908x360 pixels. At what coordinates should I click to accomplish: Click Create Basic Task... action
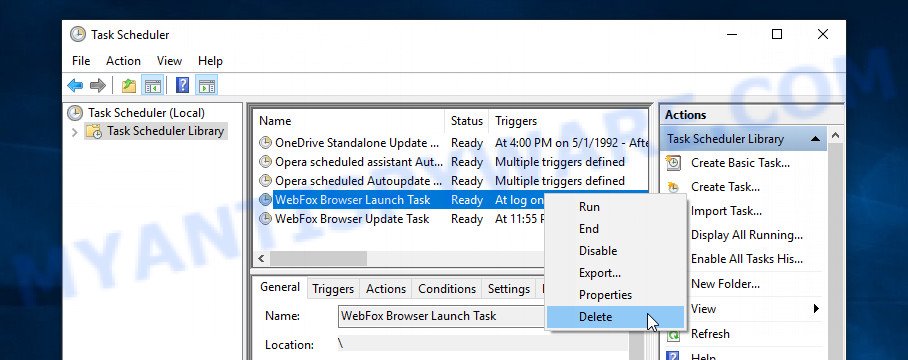point(740,163)
